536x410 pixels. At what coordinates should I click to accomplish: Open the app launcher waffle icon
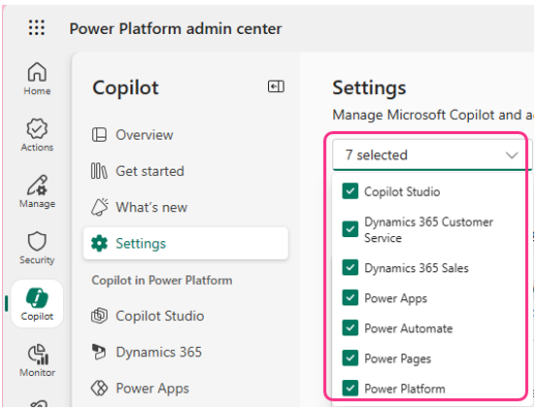37,28
